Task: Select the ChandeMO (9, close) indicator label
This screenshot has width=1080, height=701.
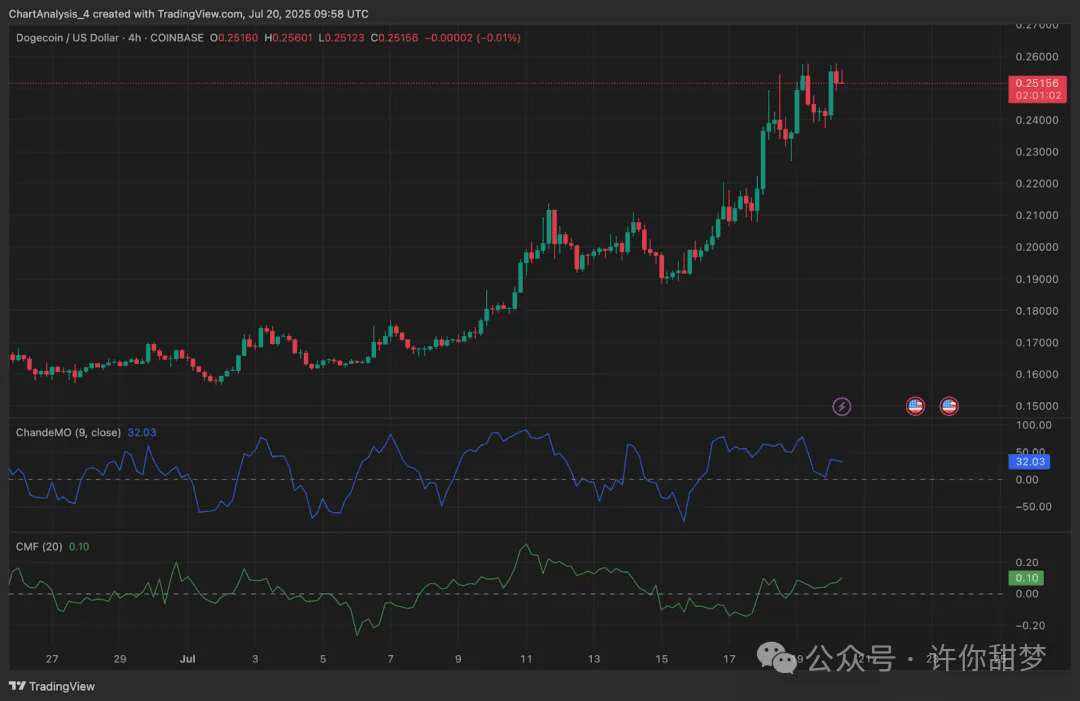Action: click(68, 432)
